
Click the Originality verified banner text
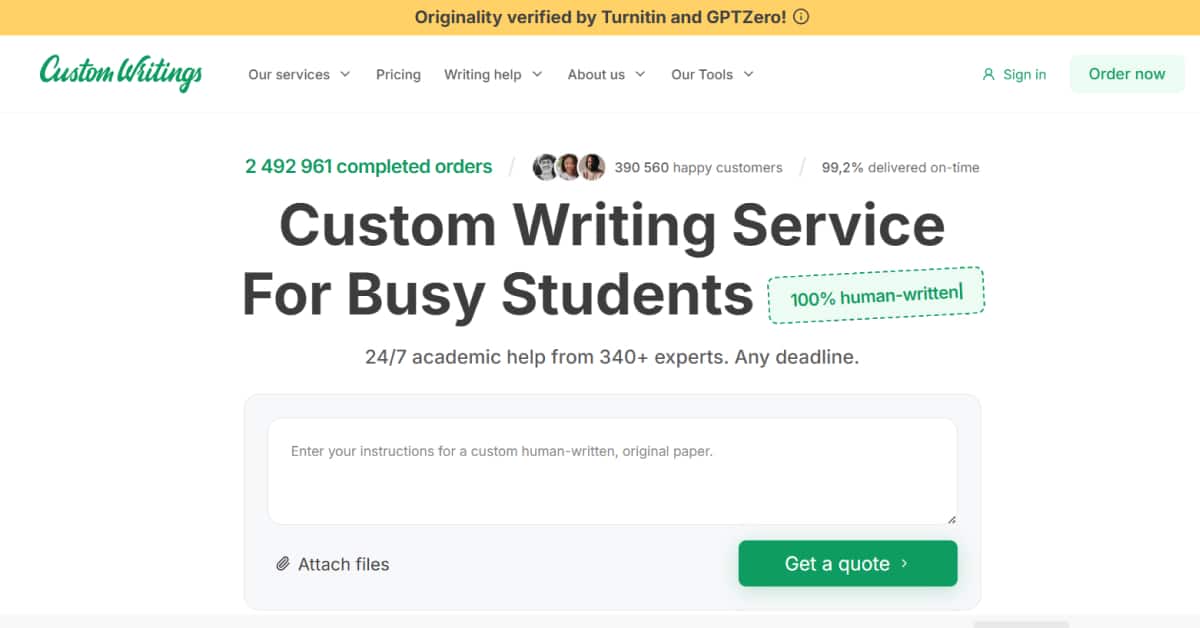[600, 17]
